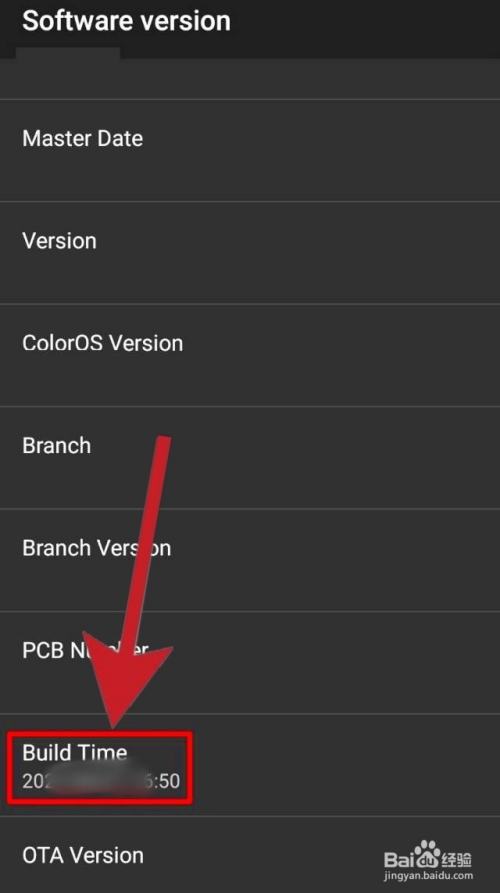
Task: Click the 经验 characters in the watermark
Action: [457, 859]
